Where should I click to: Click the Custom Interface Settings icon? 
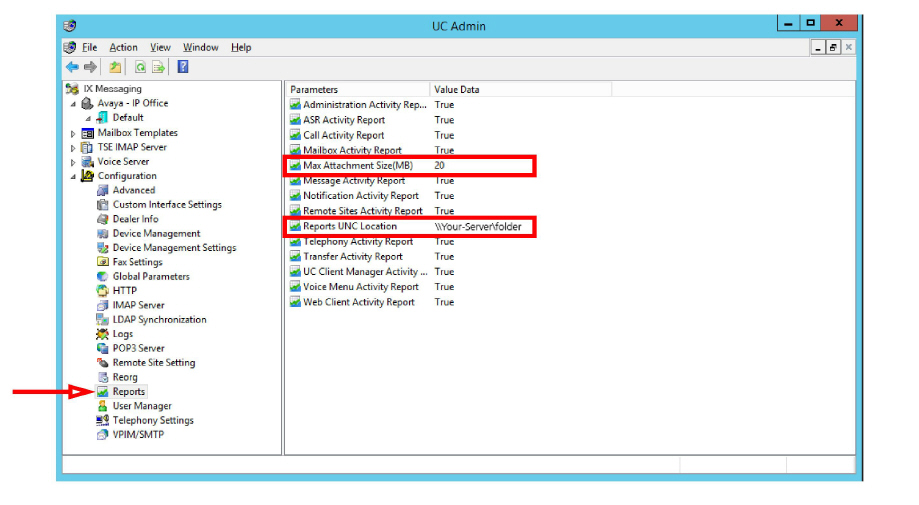103,204
